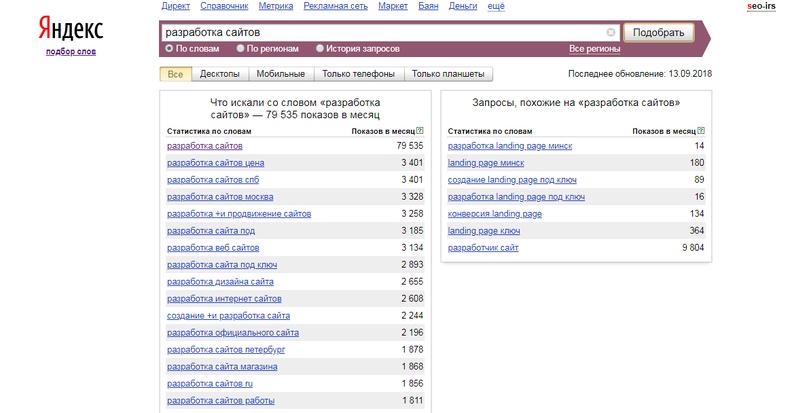Open разработка +и продвижение сайтов keyword

pyautogui.click(x=239, y=214)
